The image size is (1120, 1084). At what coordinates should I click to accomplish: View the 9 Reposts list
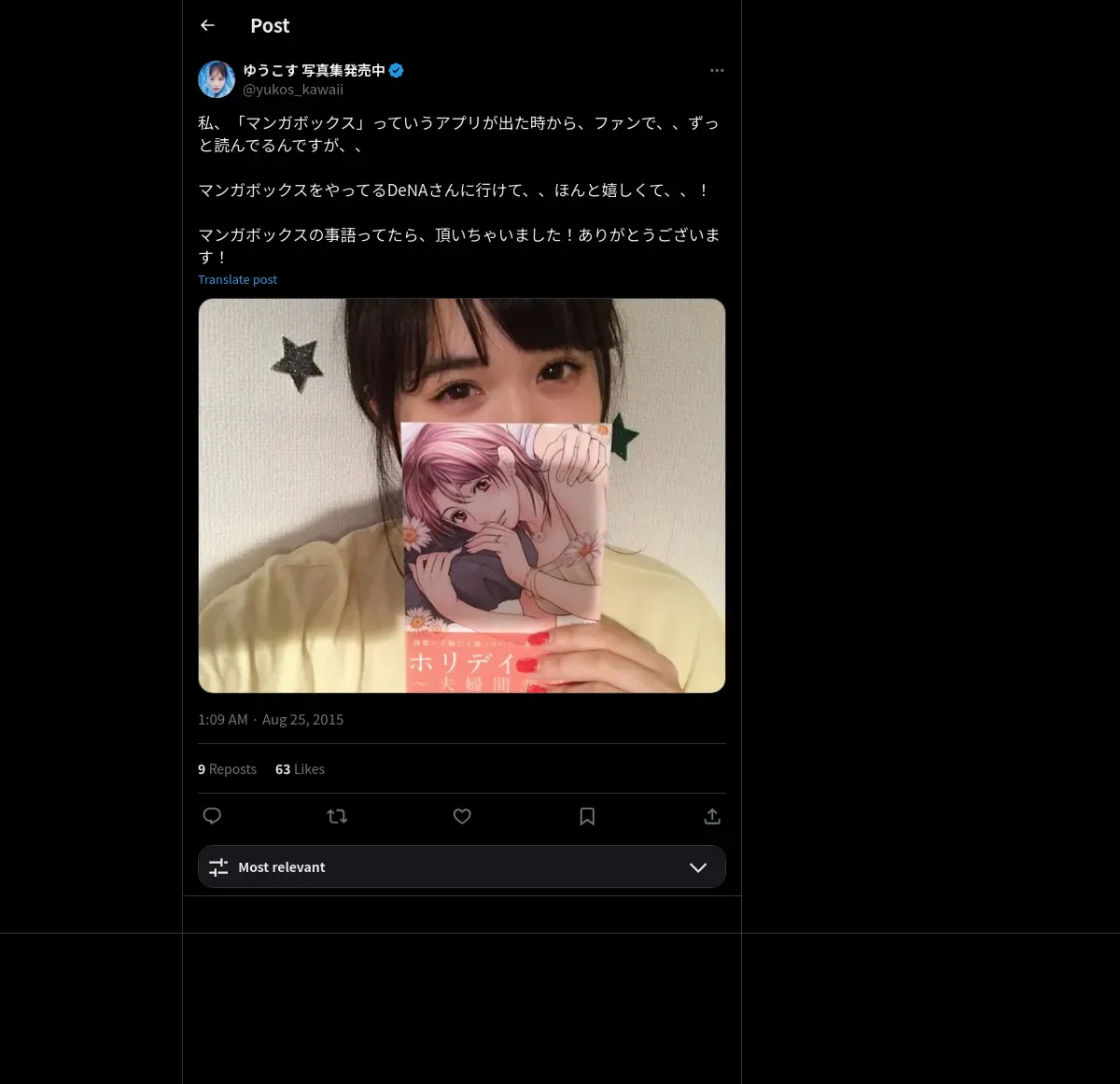click(227, 769)
